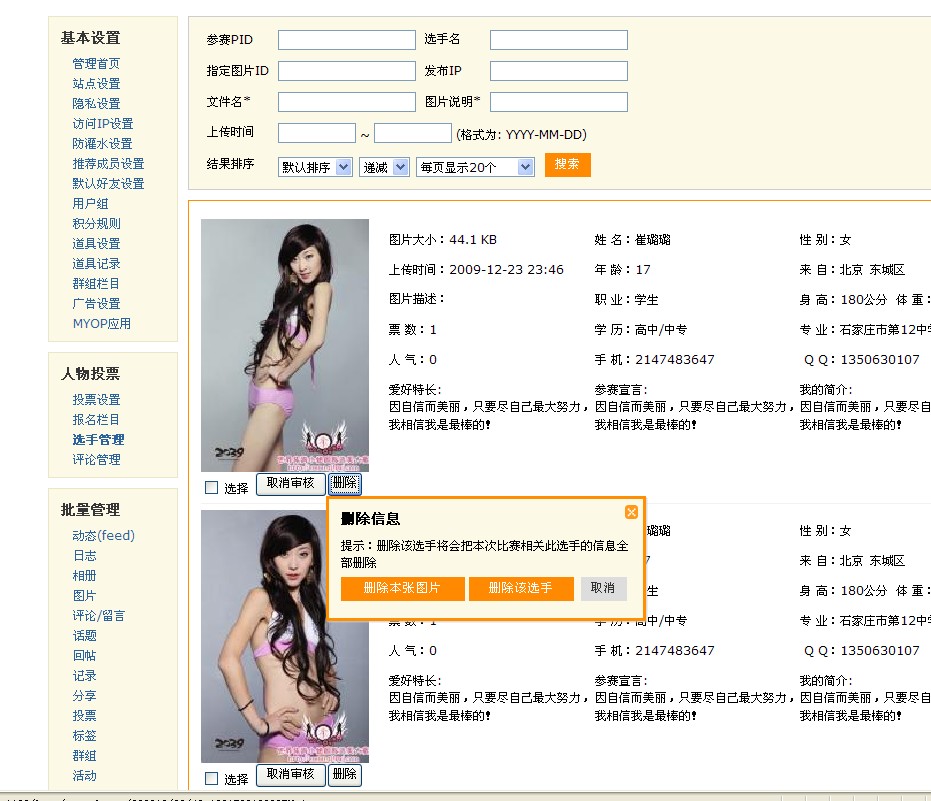Focus the 发布IP input field
Viewport: 931px width, 801px height.
pyautogui.click(x=559, y=71)
